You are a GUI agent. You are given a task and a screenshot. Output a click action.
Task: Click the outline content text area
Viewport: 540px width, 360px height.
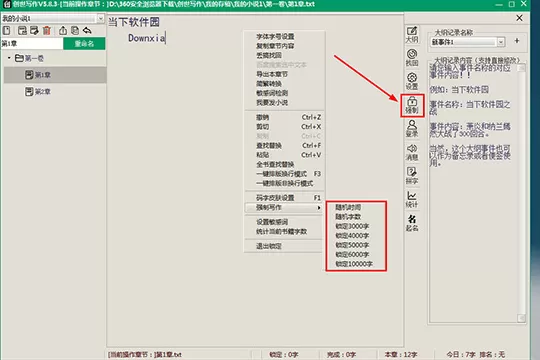click(473, 193)
